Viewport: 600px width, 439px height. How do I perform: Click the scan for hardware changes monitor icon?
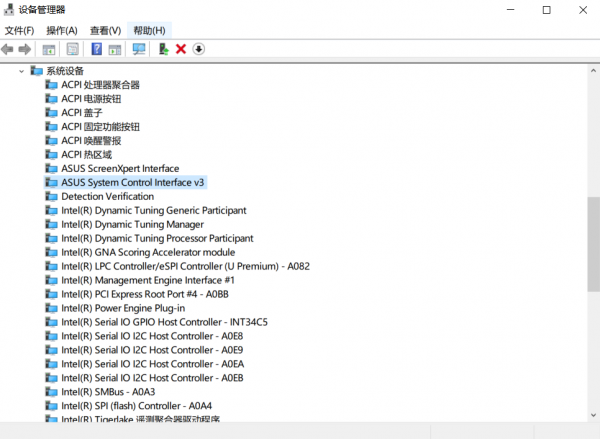click(139, 49)
